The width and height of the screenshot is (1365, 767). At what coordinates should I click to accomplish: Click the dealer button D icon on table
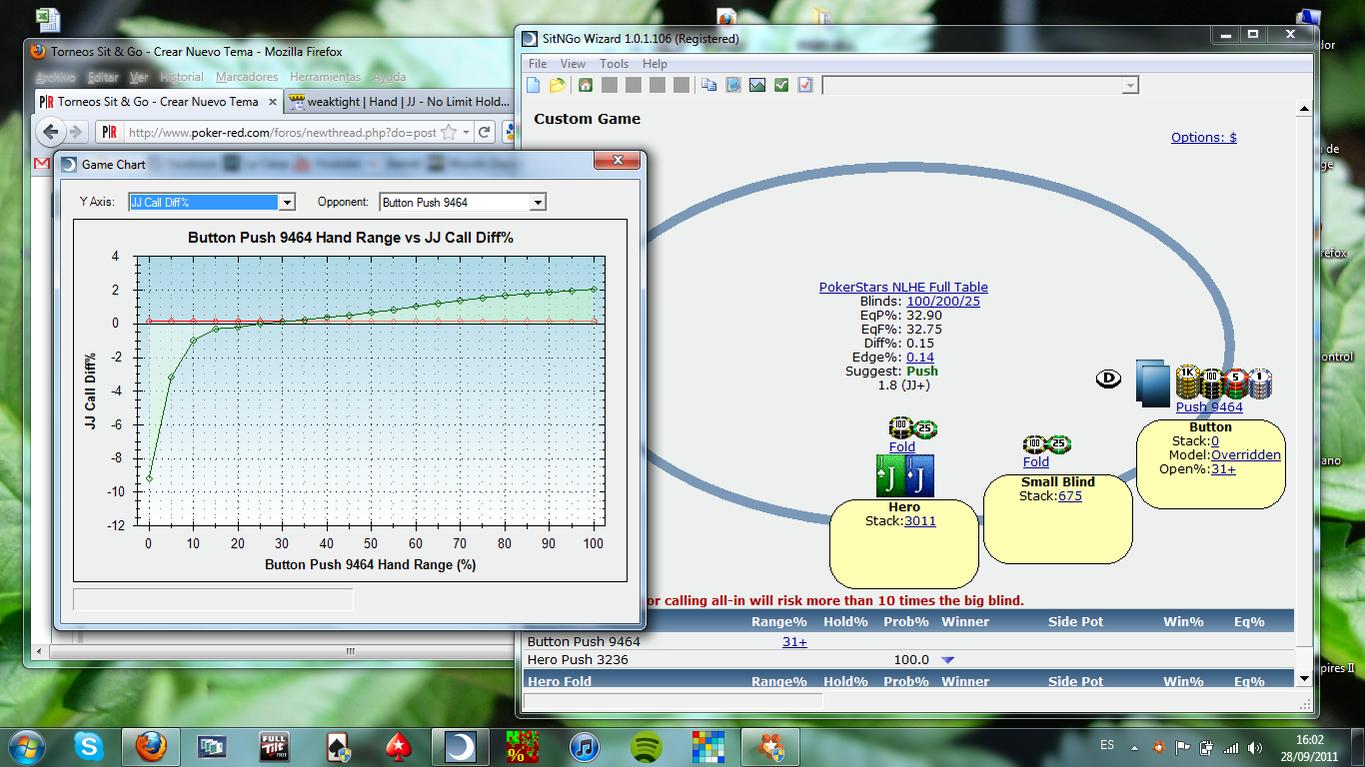(x=1108, y=379)
